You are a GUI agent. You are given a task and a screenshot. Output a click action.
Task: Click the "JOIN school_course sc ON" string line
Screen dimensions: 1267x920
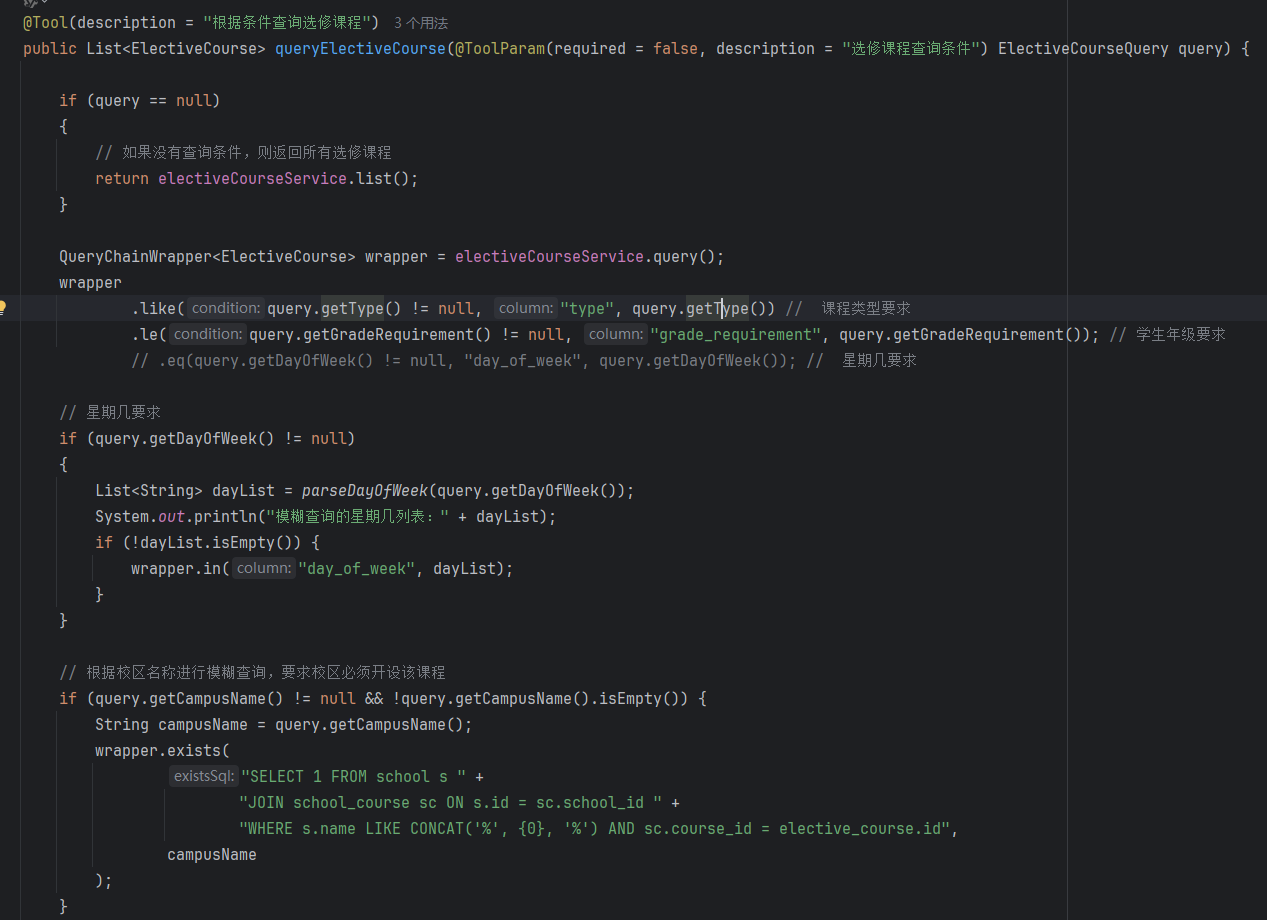450,802
